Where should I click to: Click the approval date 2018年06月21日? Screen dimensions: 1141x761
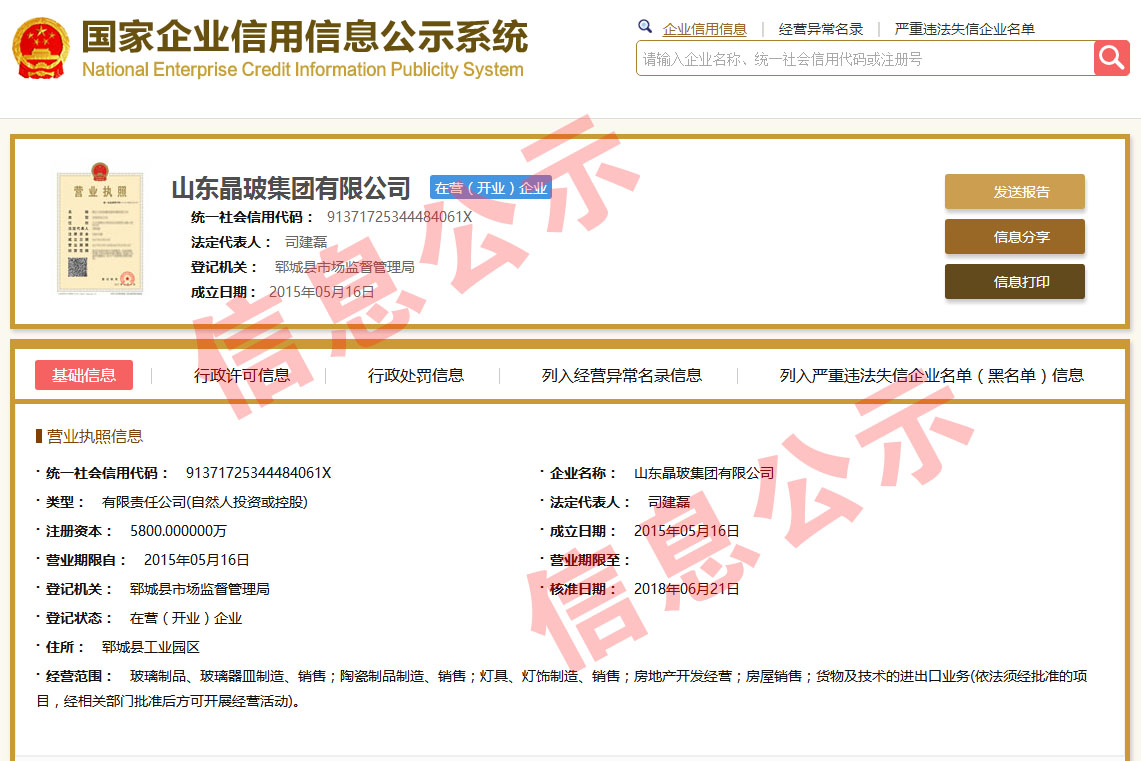click(686, 589)
